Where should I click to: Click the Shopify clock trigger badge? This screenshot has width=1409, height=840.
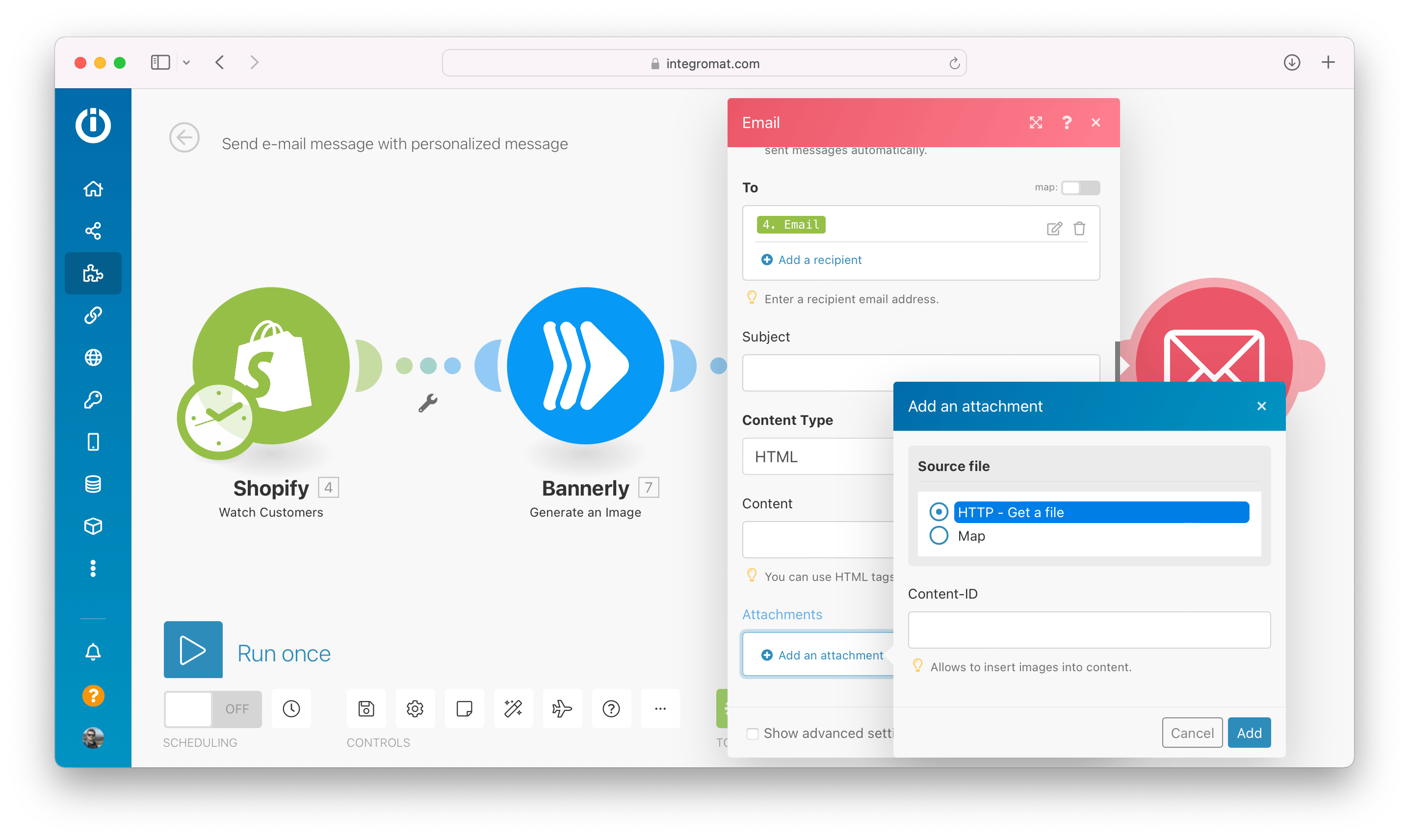[x=218, y=419]
